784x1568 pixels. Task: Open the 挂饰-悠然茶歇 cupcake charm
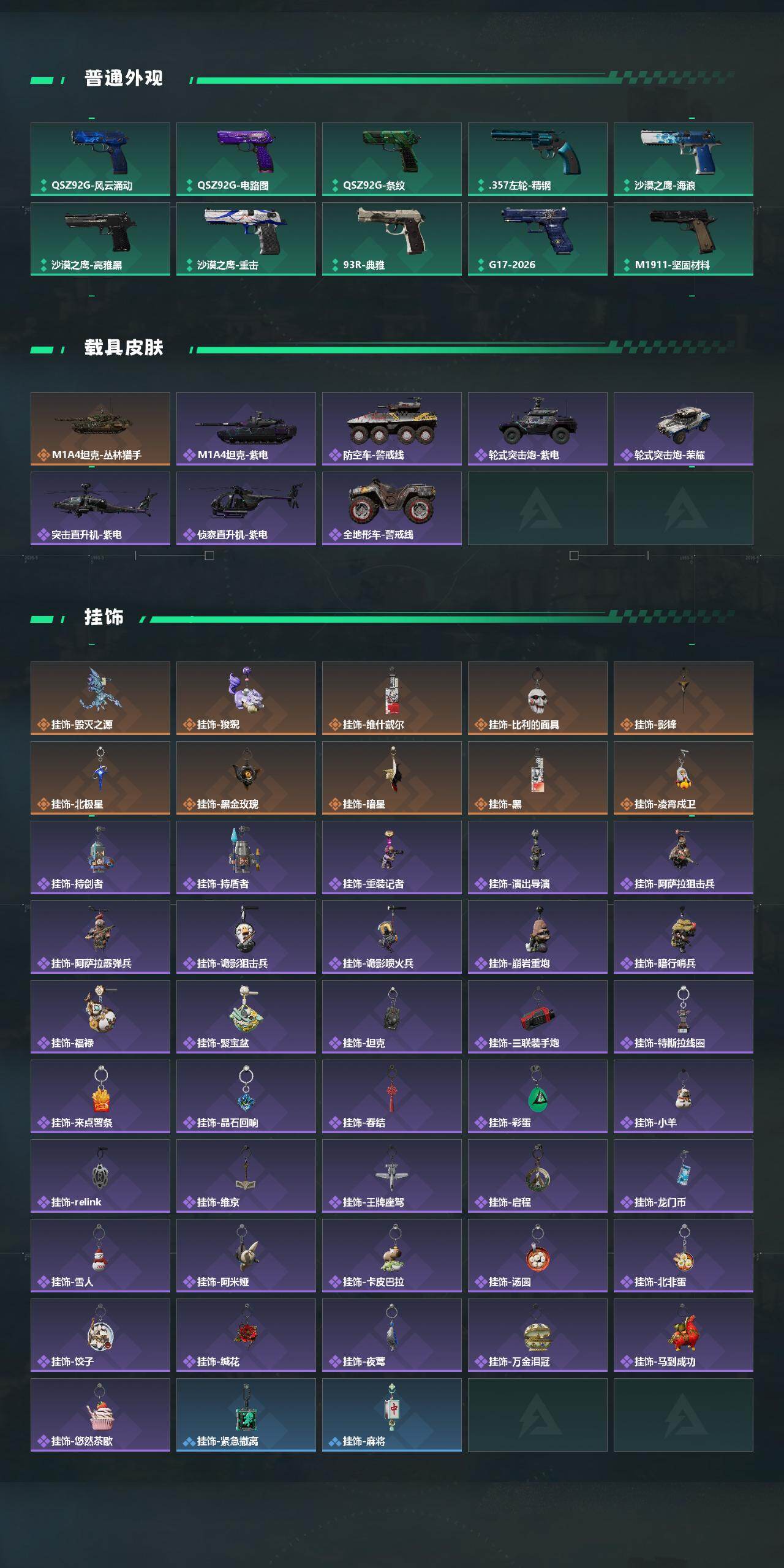point(100,1415)
